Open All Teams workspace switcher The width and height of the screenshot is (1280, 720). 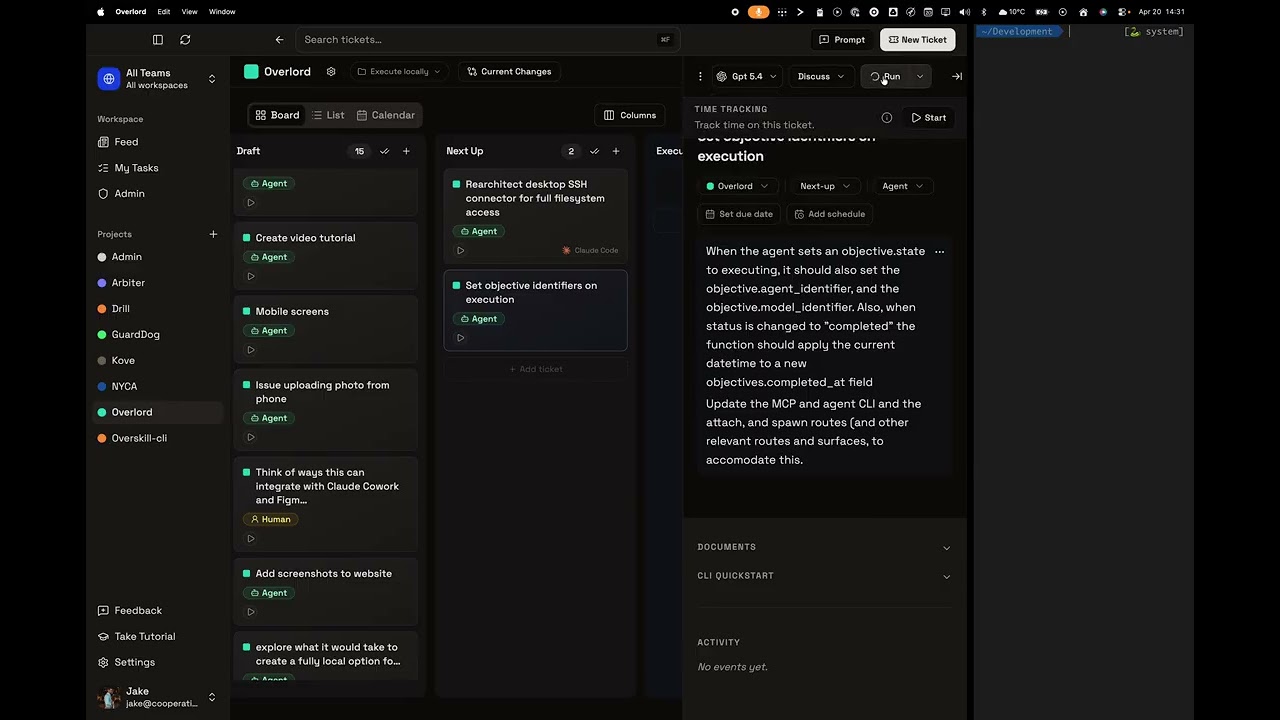point(157,79)
